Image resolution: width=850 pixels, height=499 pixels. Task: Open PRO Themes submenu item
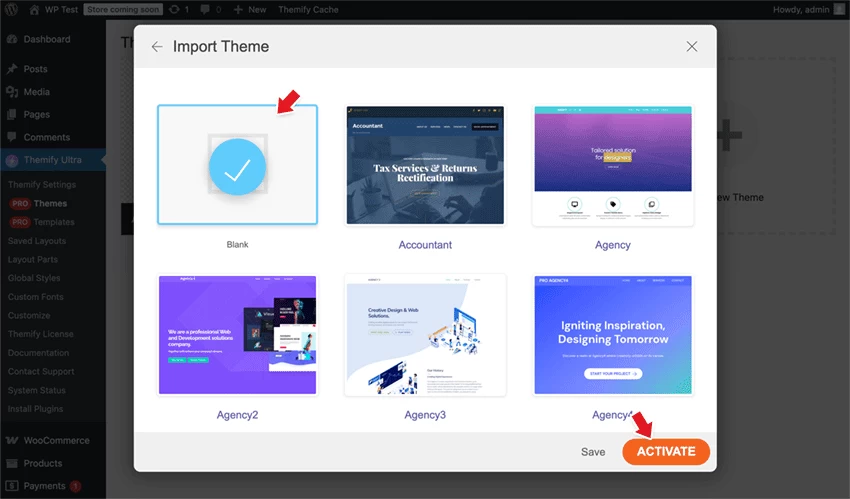pos(38,203)
